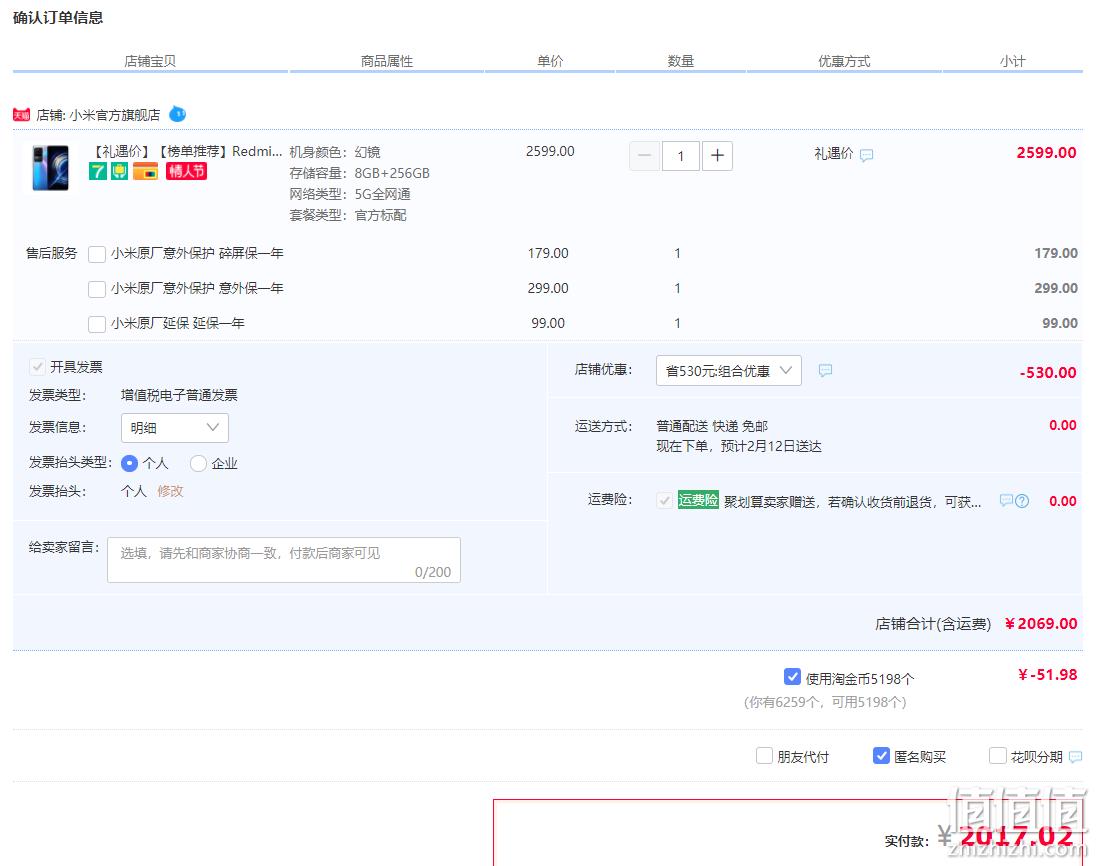
Task: Enable 朋友代付 option
Action: (764, 755)
